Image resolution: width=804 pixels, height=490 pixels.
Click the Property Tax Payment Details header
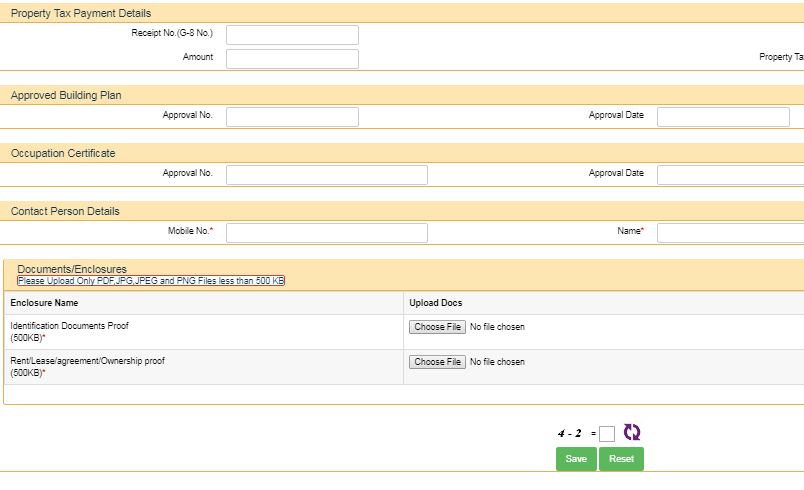tap(81, 13)
